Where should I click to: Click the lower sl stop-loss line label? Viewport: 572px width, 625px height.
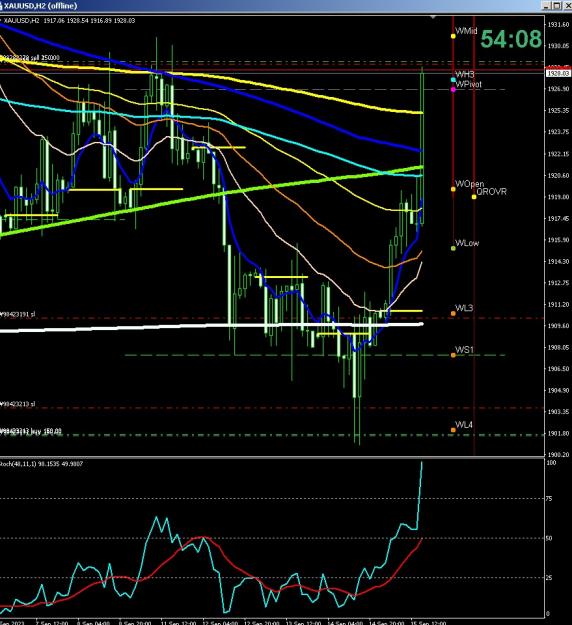[18, 404]
